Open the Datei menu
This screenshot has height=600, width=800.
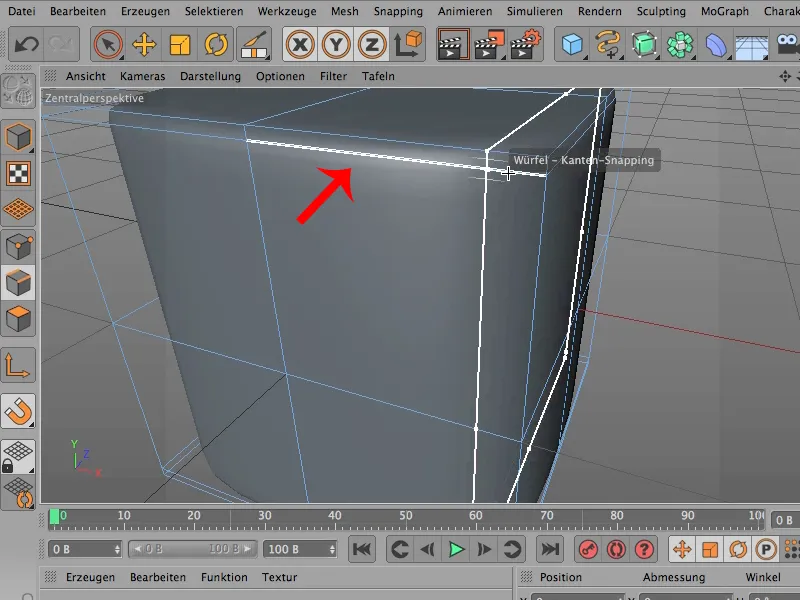point(22,11)
